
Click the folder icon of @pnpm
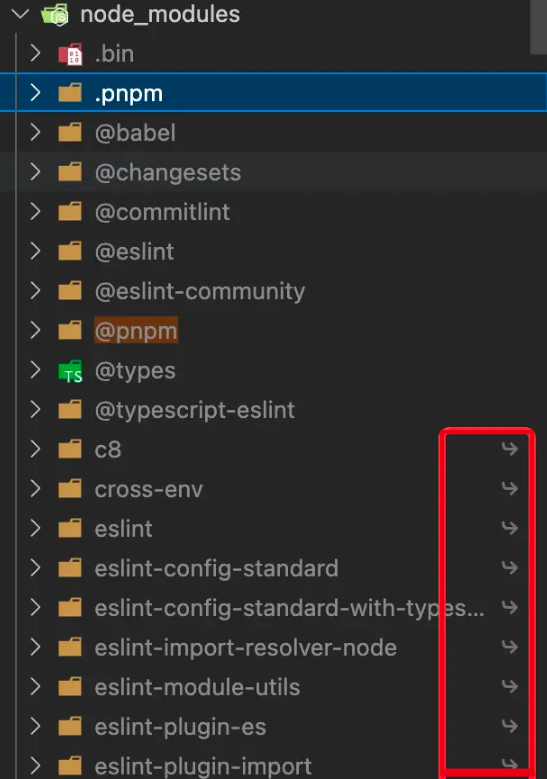70,330
